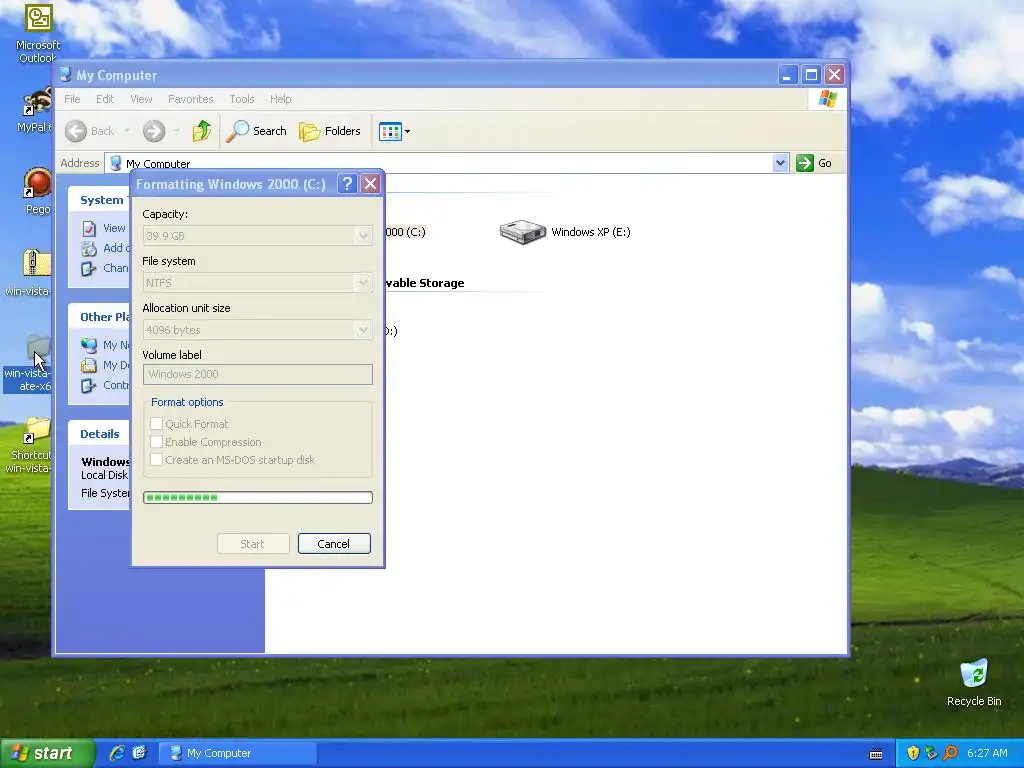
Task: Click the Windows flag logo in My Computer
Action: point(827,99)
